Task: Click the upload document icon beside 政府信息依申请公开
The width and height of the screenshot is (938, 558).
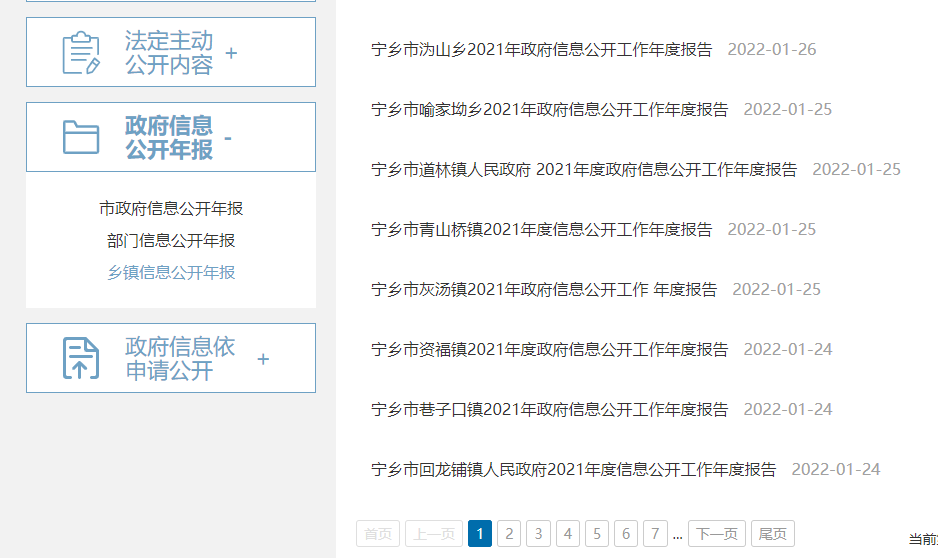Action: (x=81, y=358)
